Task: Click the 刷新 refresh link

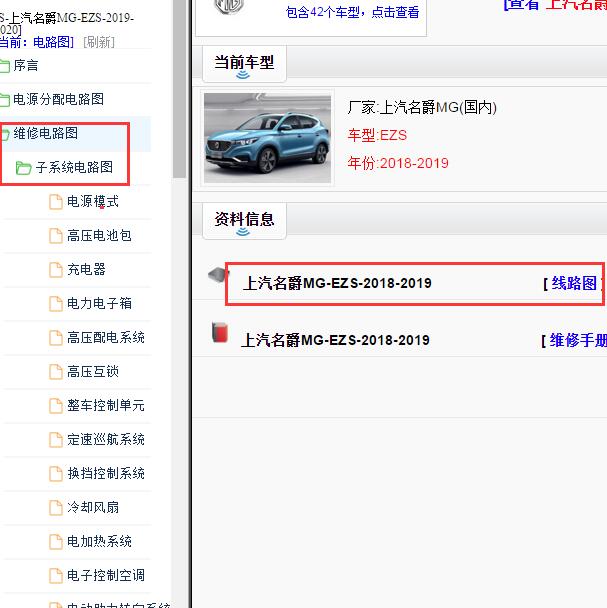Action: click(99, 42)
